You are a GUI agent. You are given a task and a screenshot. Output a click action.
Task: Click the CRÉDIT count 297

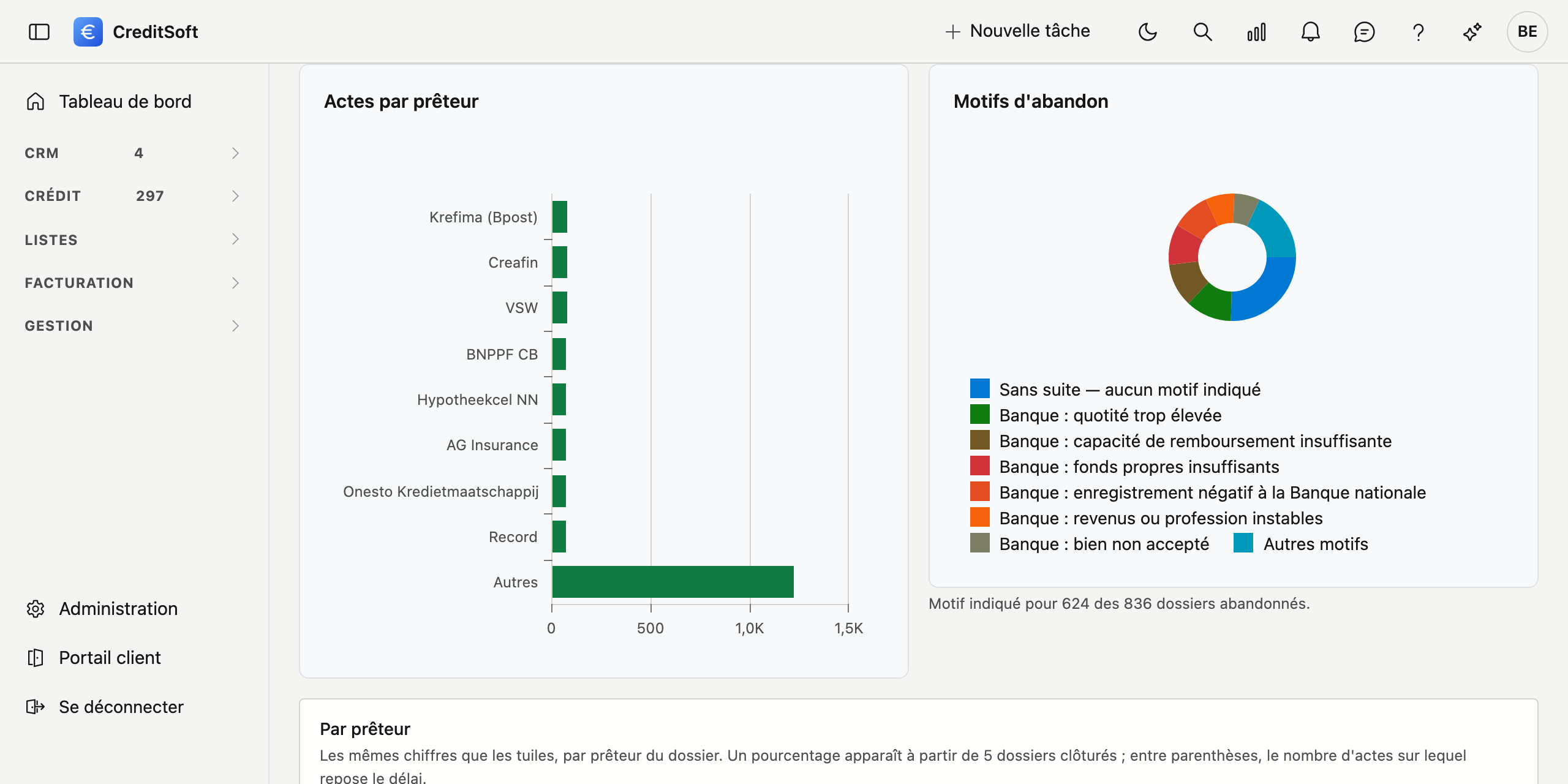click(150, 196)
